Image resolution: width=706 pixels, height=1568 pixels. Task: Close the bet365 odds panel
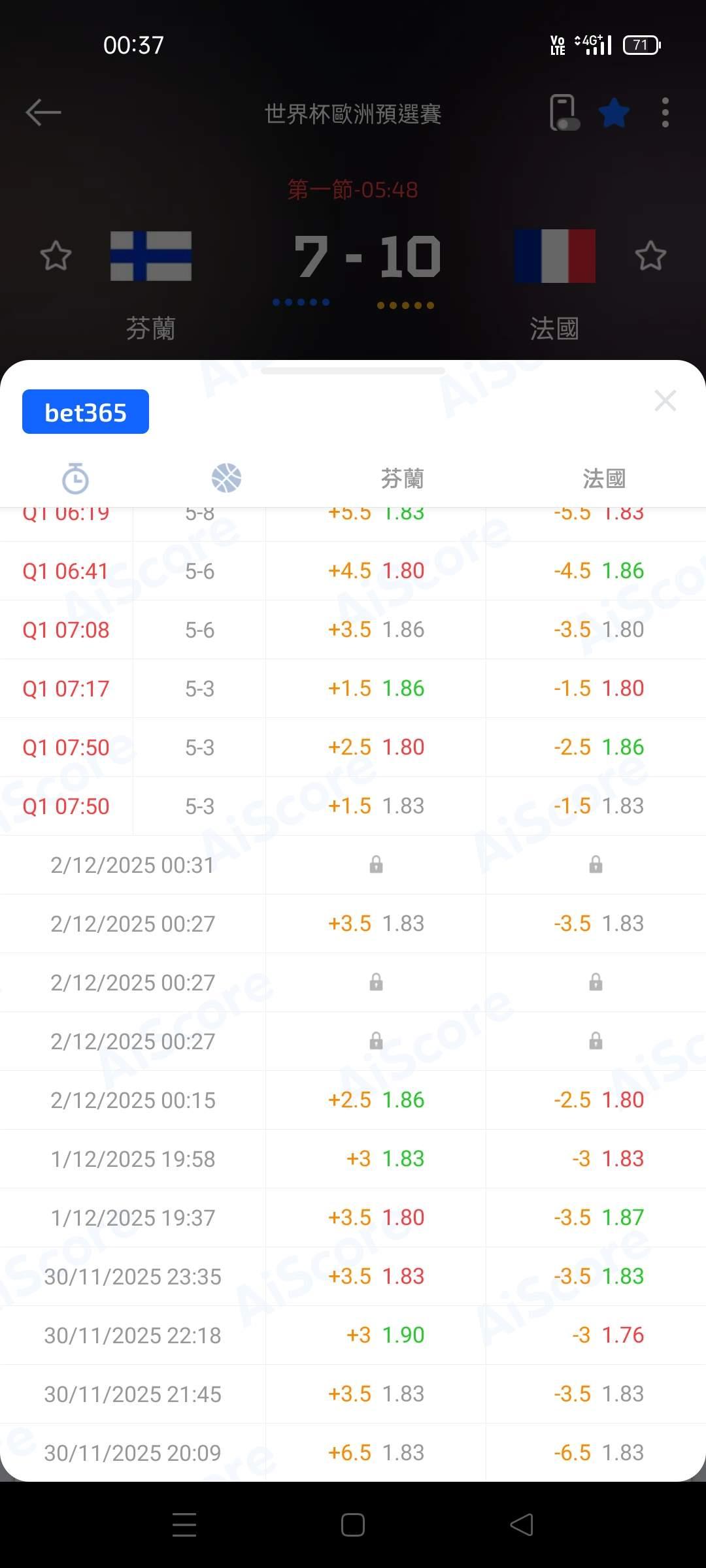point(665,400)
